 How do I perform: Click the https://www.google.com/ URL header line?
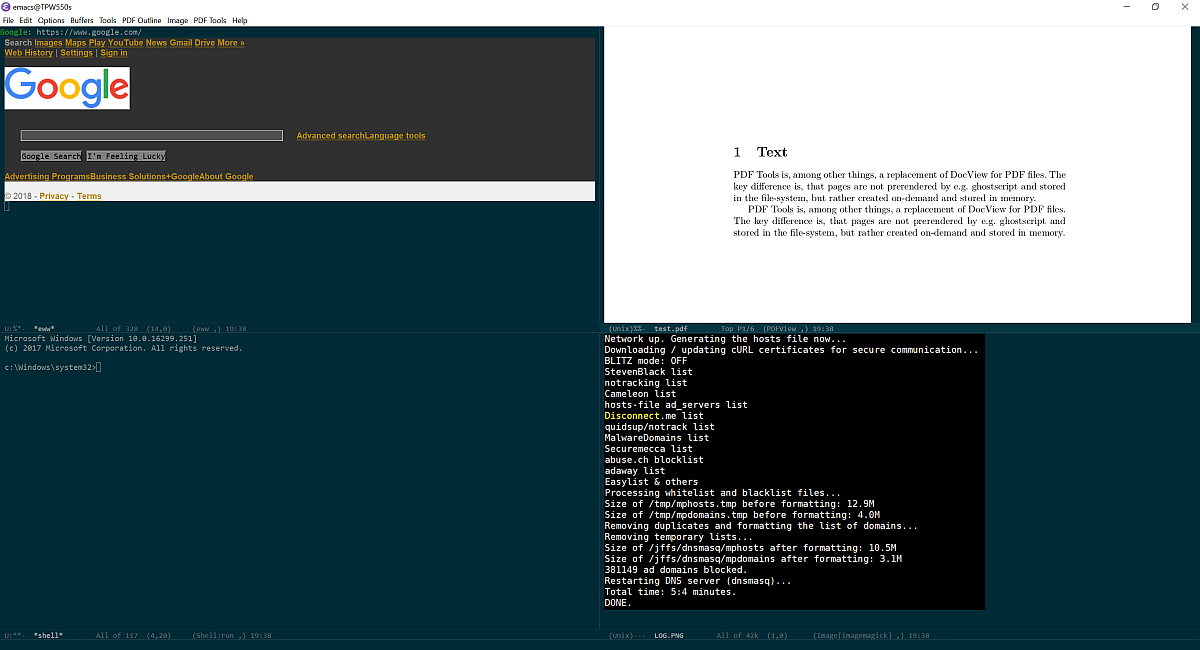tap(88, 32)
